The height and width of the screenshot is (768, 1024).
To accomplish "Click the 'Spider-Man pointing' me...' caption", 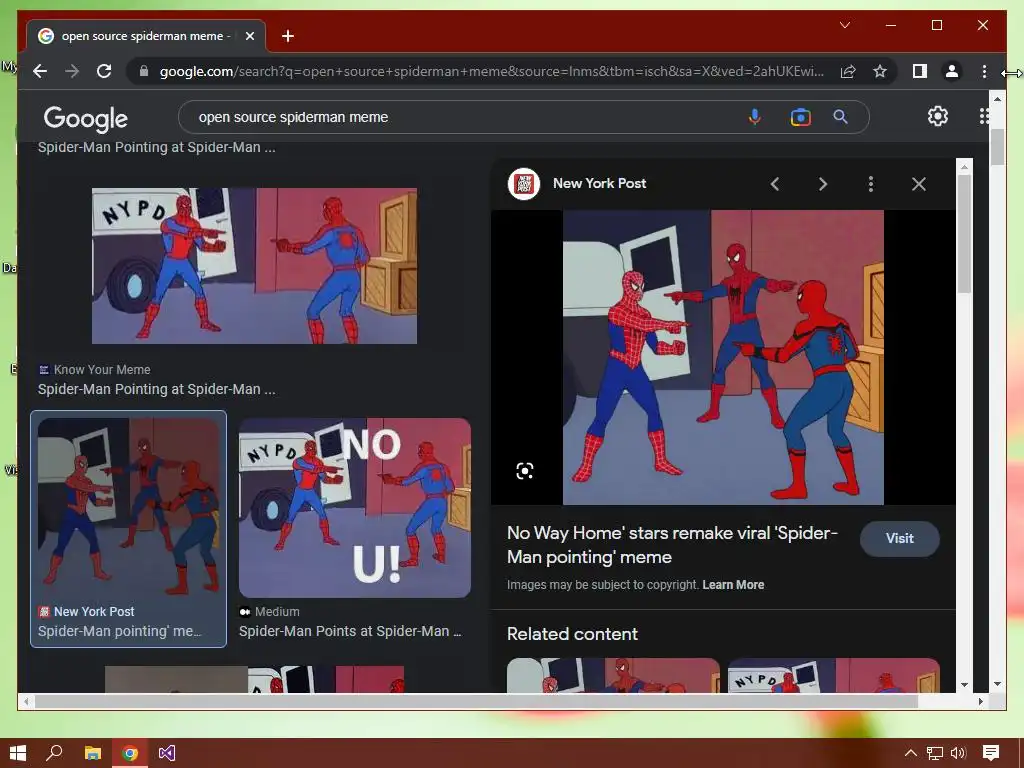I will (x=120, y=632).
